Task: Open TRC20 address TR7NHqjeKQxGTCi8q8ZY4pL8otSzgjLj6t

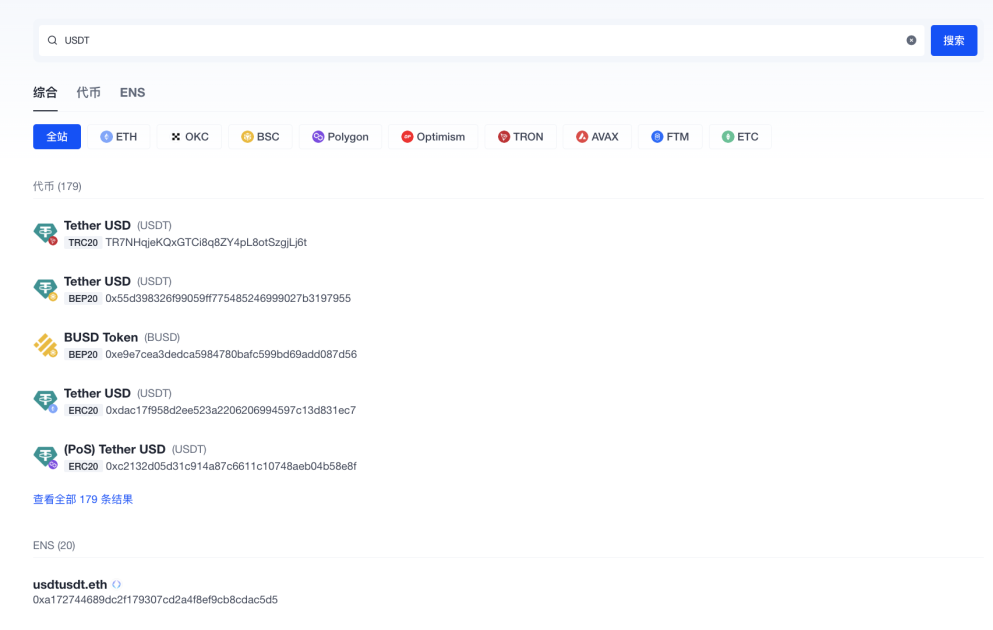Action: [x=206, y=243]
